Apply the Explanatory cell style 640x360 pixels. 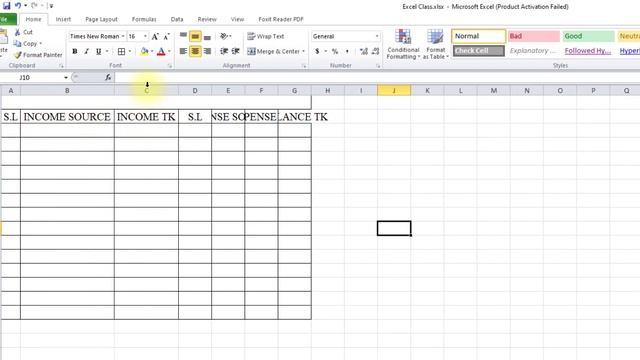click(x=533, y=51)
